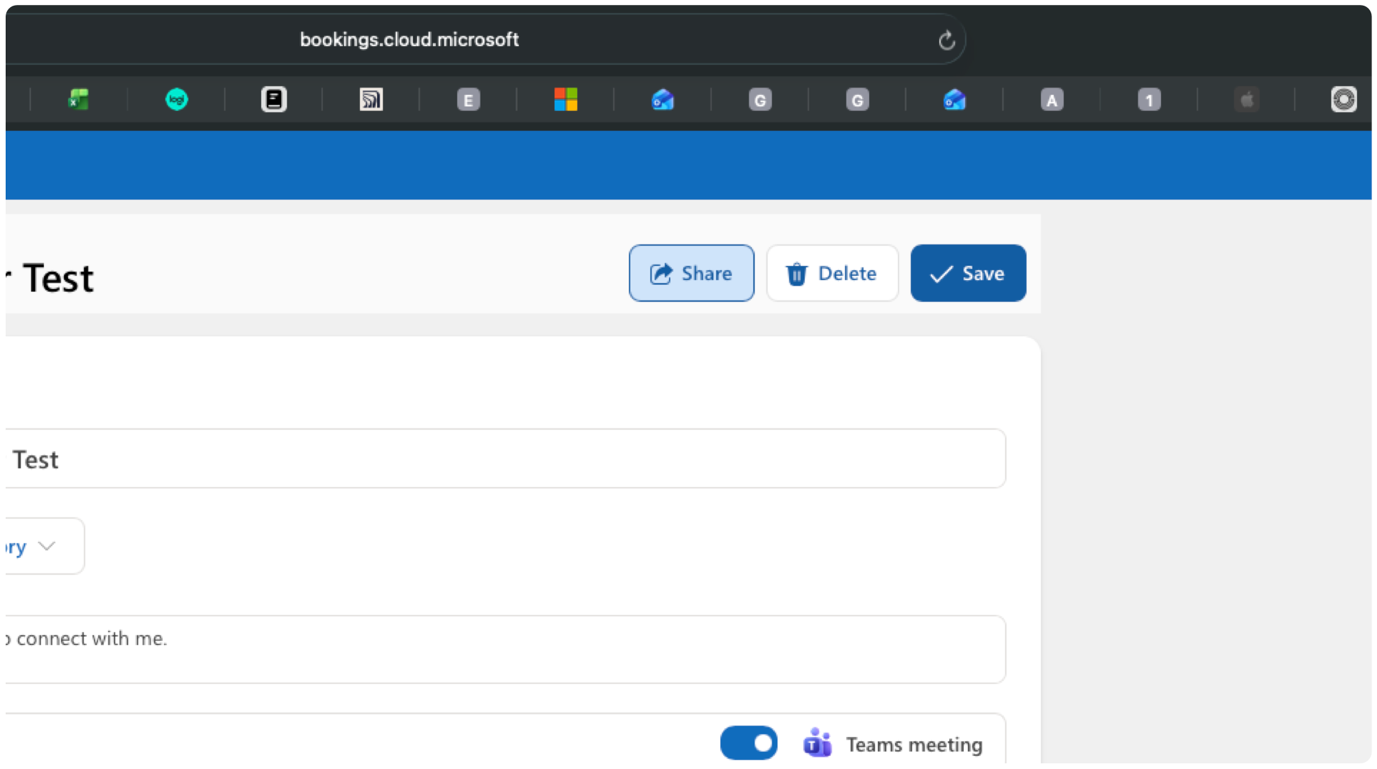This screenshot has width=1377, height=769.
Task: Click the "Test" page heading text
Action: 58,278
